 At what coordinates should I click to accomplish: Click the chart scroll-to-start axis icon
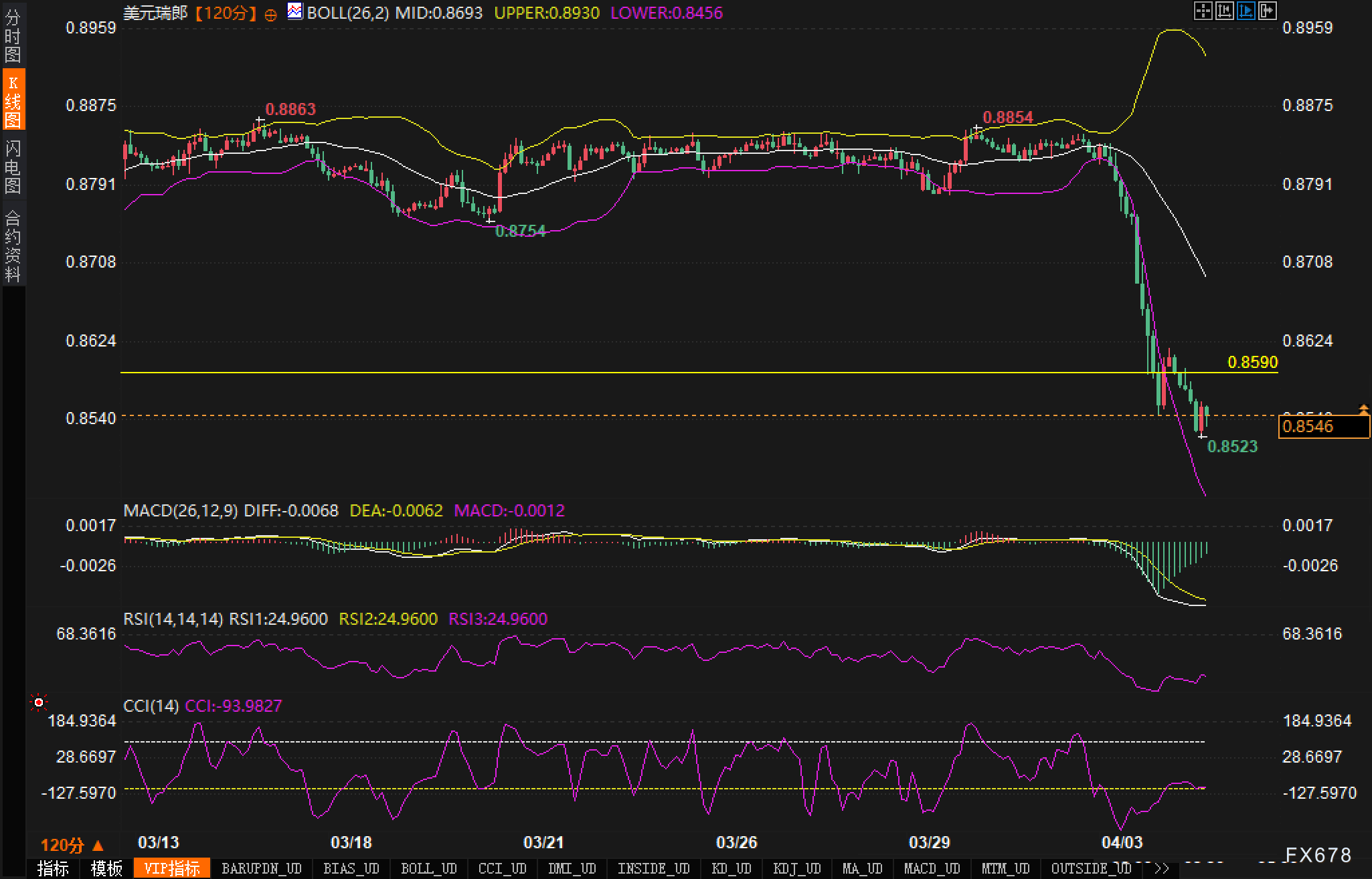[1225, 11]
